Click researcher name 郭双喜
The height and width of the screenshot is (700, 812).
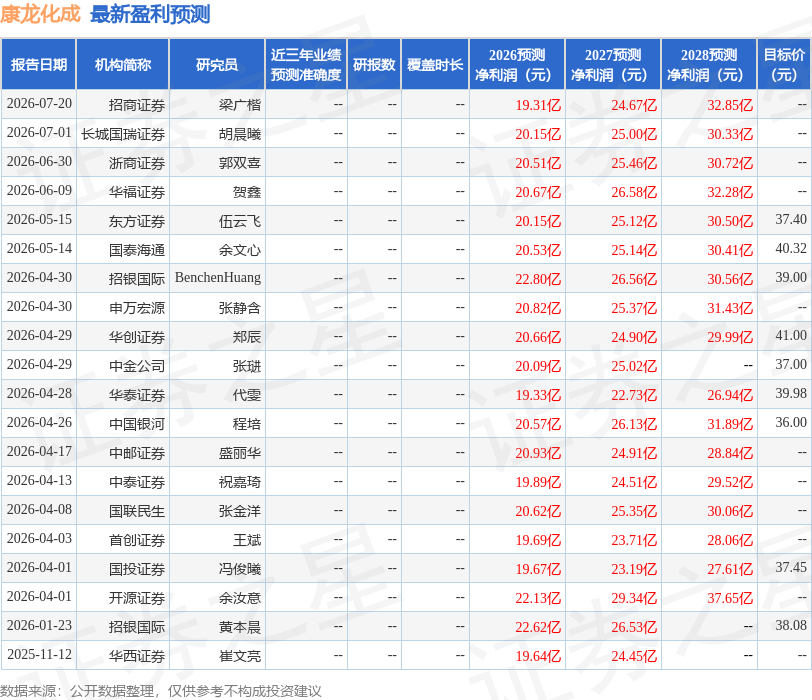tap(240, 163)
